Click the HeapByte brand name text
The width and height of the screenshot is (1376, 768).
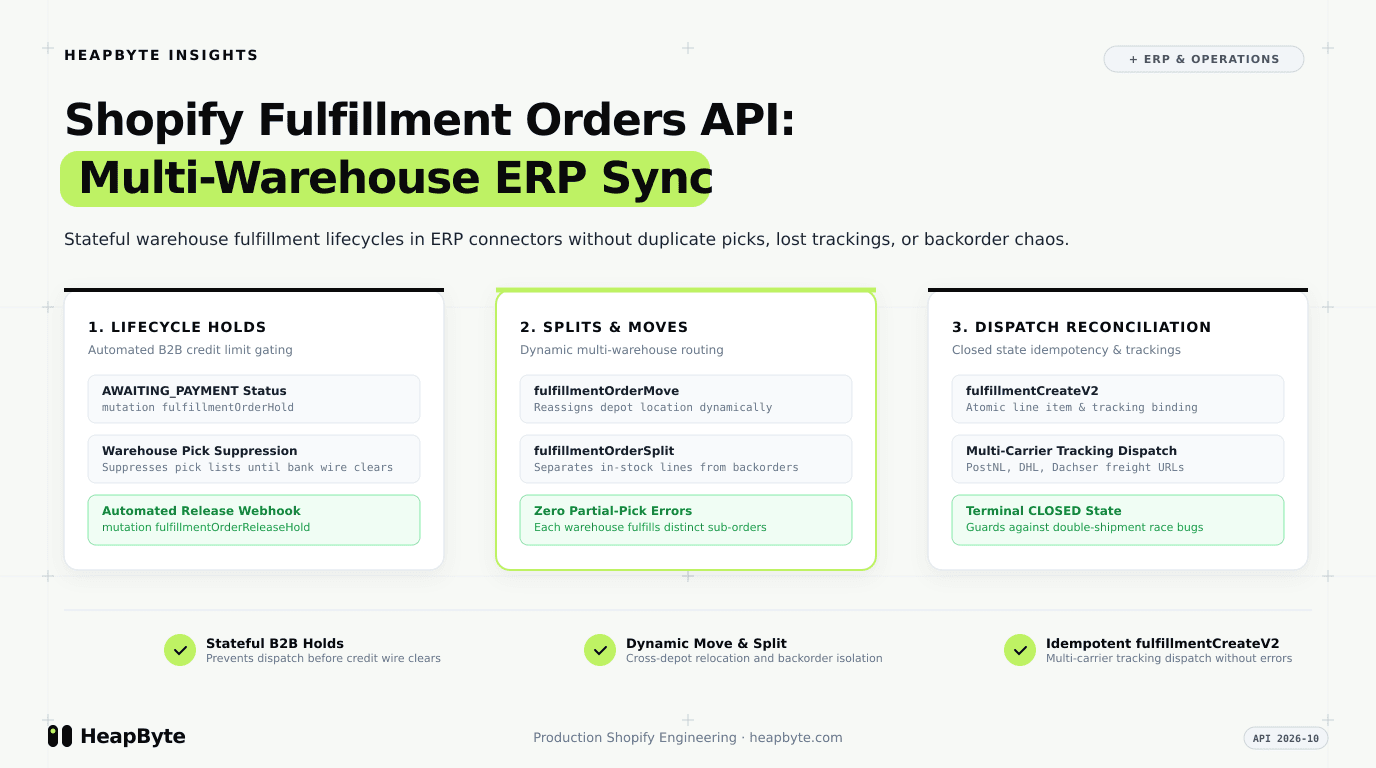[x=133, y=737]
